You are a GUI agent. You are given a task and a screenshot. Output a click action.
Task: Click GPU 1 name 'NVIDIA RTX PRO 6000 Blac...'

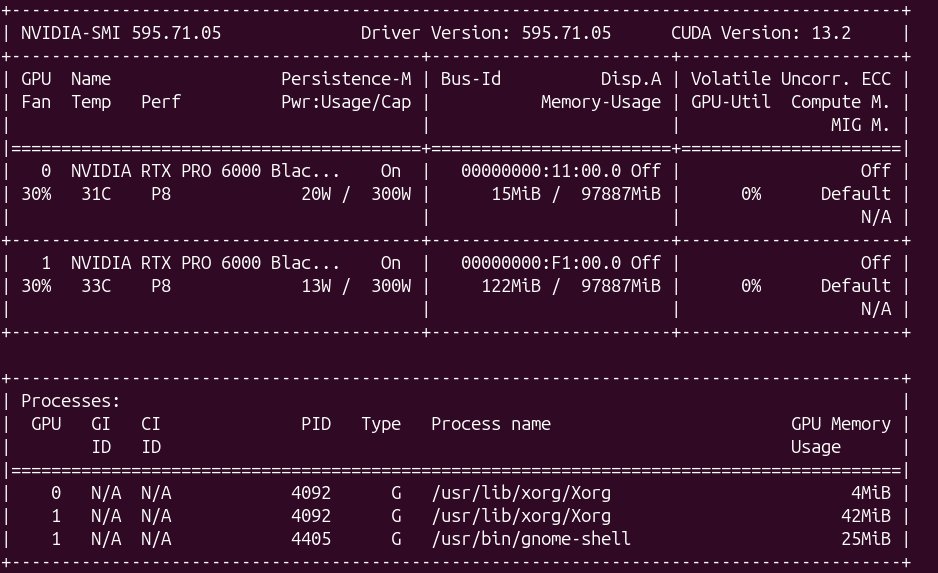pos(205,263)
